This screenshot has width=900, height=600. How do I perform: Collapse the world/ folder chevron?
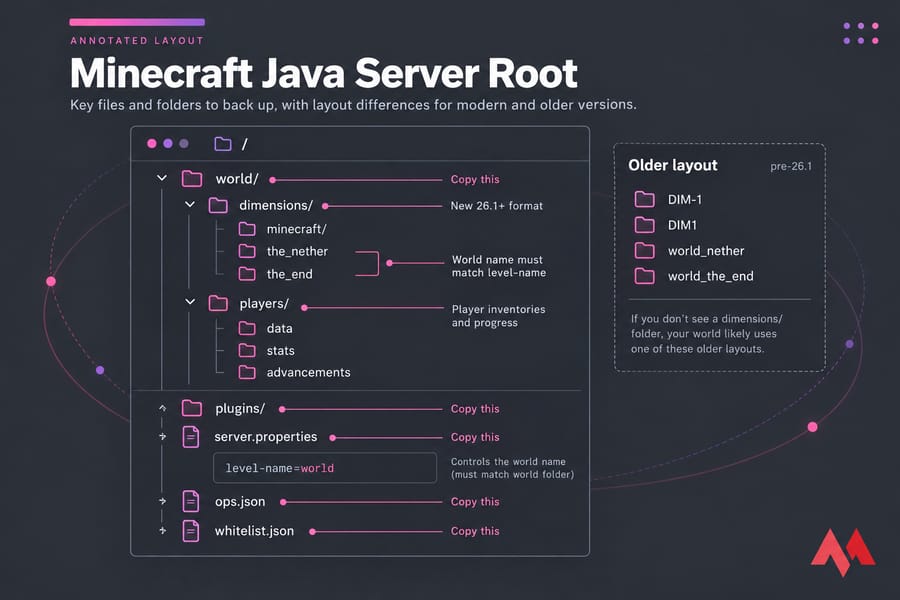pos(162,178)
